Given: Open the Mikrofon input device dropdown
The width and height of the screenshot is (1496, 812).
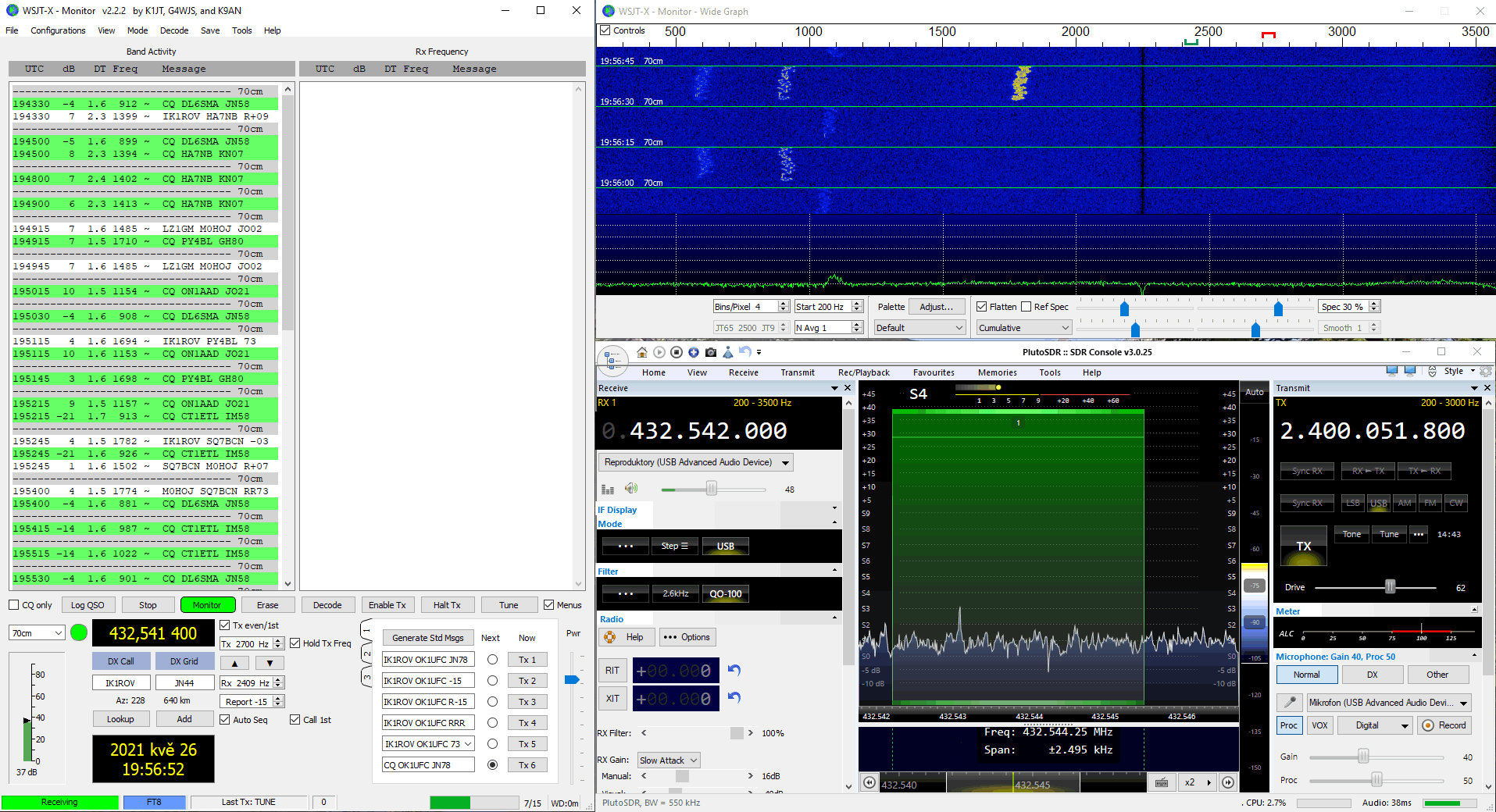Looking at the screenshot, I should click(x=1388, y=703).
